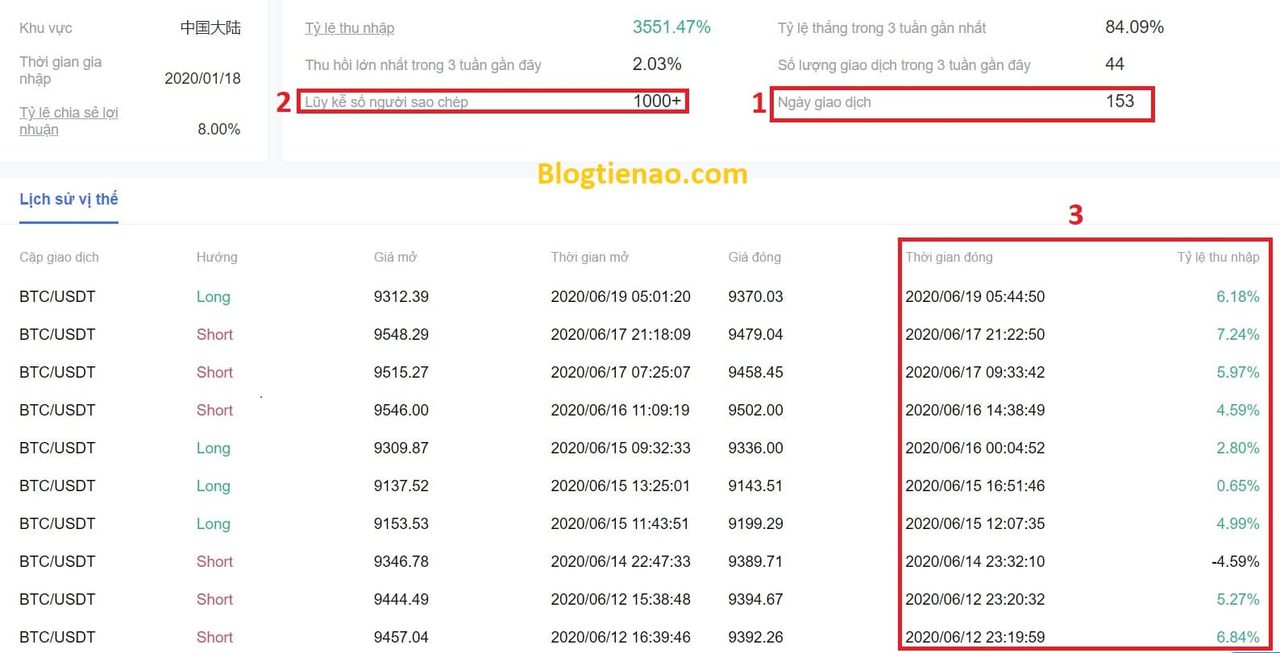Click the join date 2020/01/18
Viewport: 1280px width, 653px height.
click(x=203, y=78)
